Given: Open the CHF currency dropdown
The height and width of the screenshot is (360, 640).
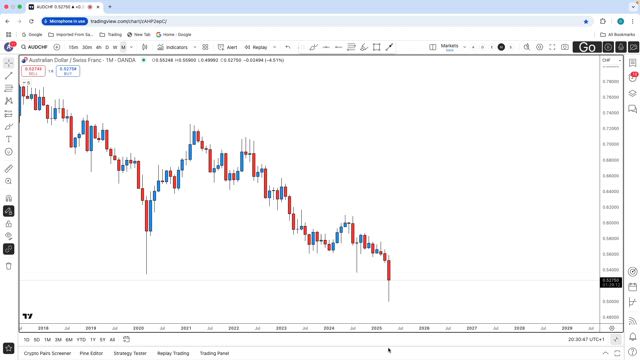Looking at the screenshot, I should pyautogui.click(x=611, y=60).
